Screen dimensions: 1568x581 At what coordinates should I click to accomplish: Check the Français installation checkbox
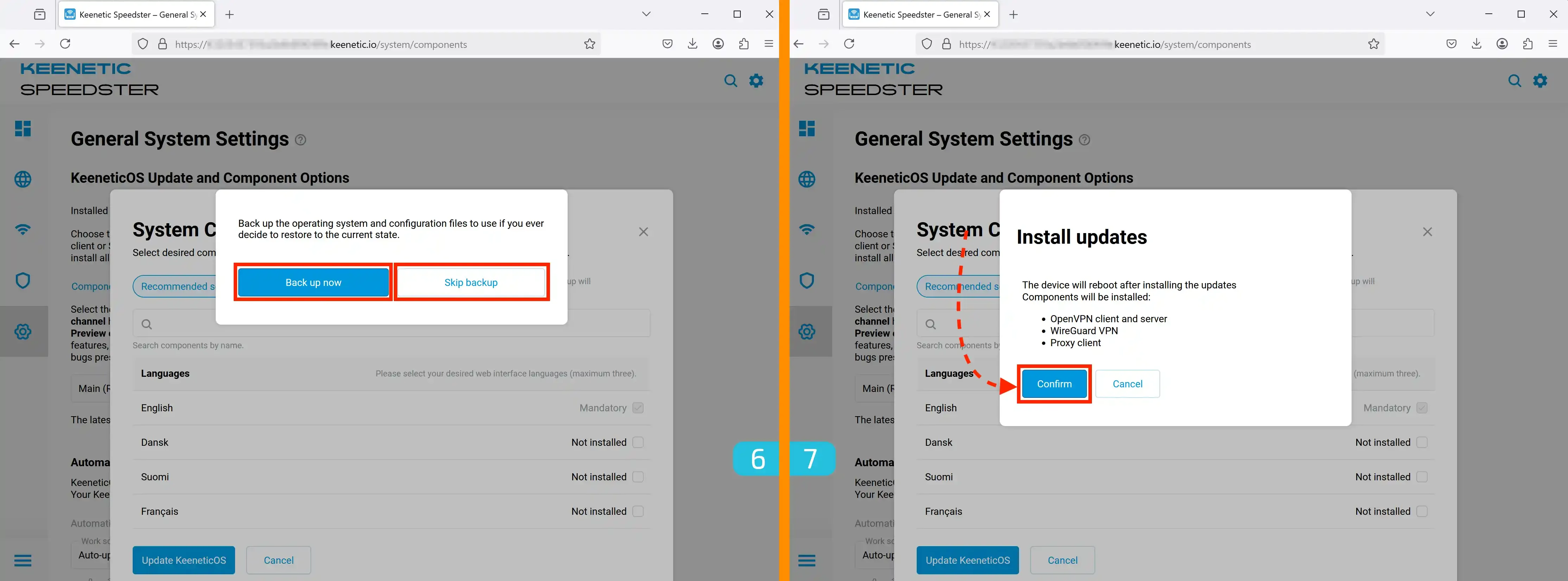tap(638, 512)
